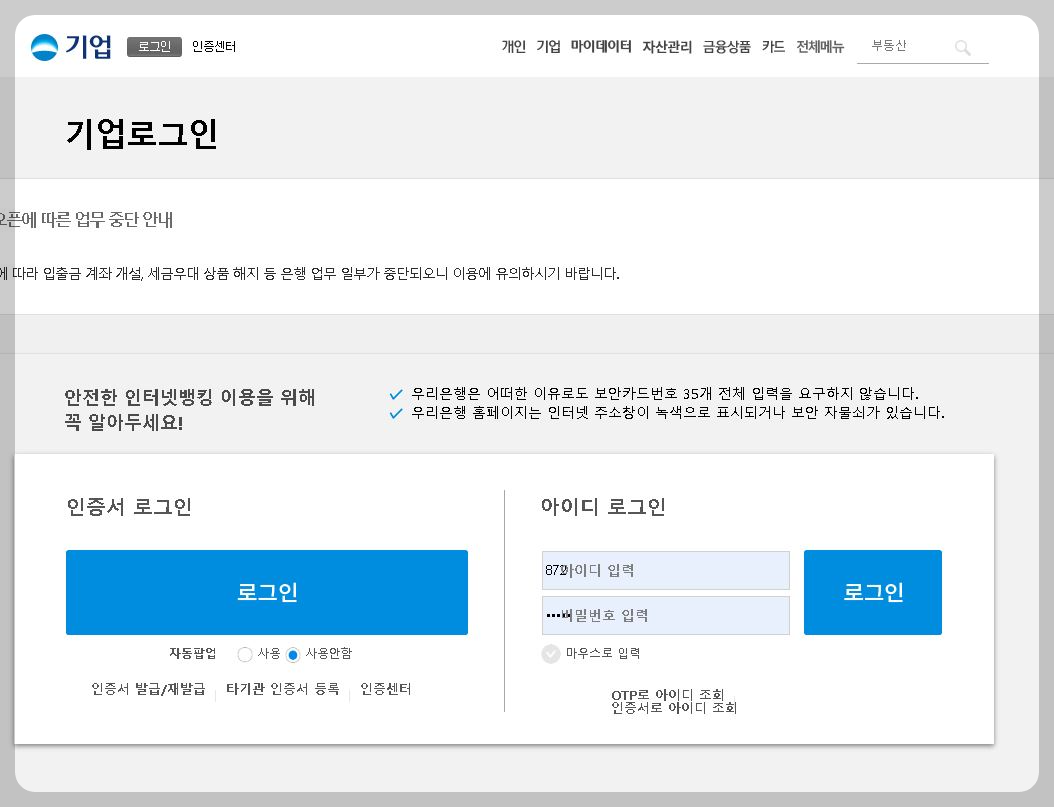Viewport: 1054px width, 807px height.
Task: Click the 보안카드번호 35개 security notice text
Action: point(665,393)
